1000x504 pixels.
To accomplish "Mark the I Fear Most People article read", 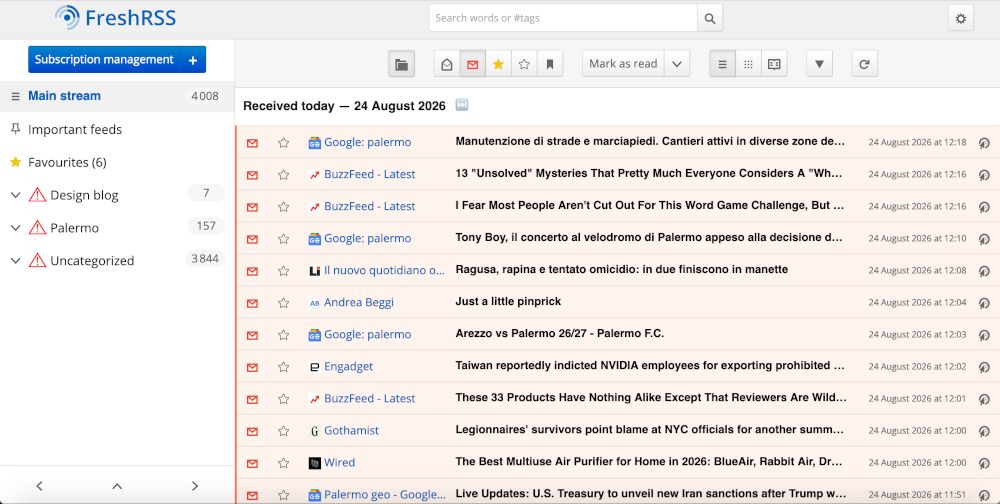I will coord(253,207).
